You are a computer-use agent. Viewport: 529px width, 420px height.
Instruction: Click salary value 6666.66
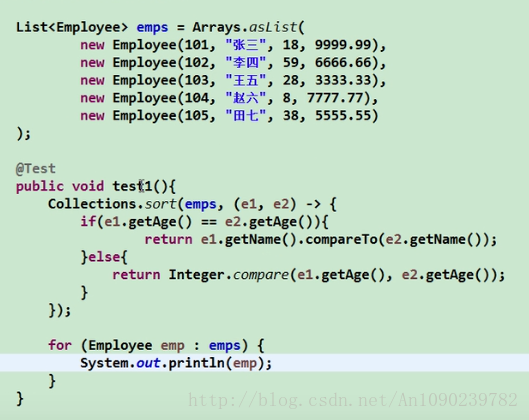coord(343,62)
